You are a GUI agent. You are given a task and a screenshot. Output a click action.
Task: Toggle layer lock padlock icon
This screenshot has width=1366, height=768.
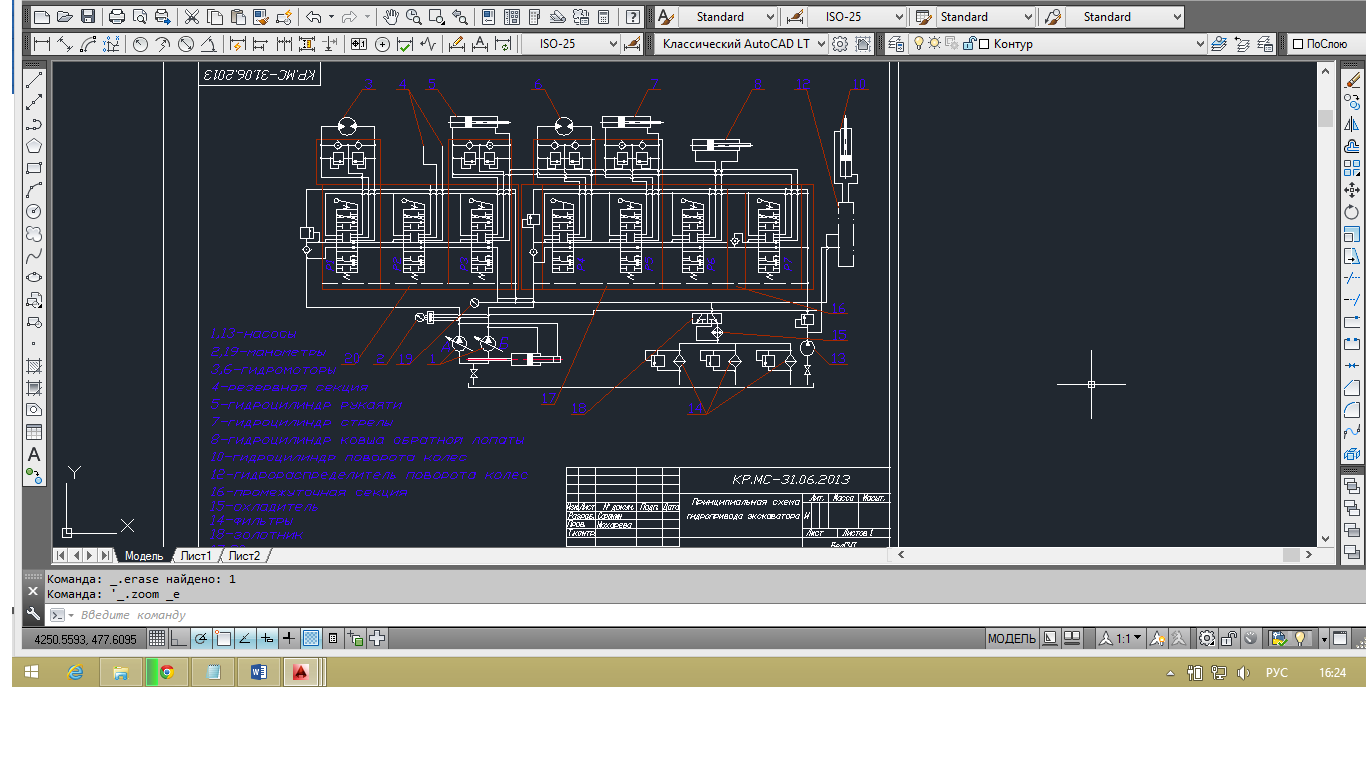[968, 44]
